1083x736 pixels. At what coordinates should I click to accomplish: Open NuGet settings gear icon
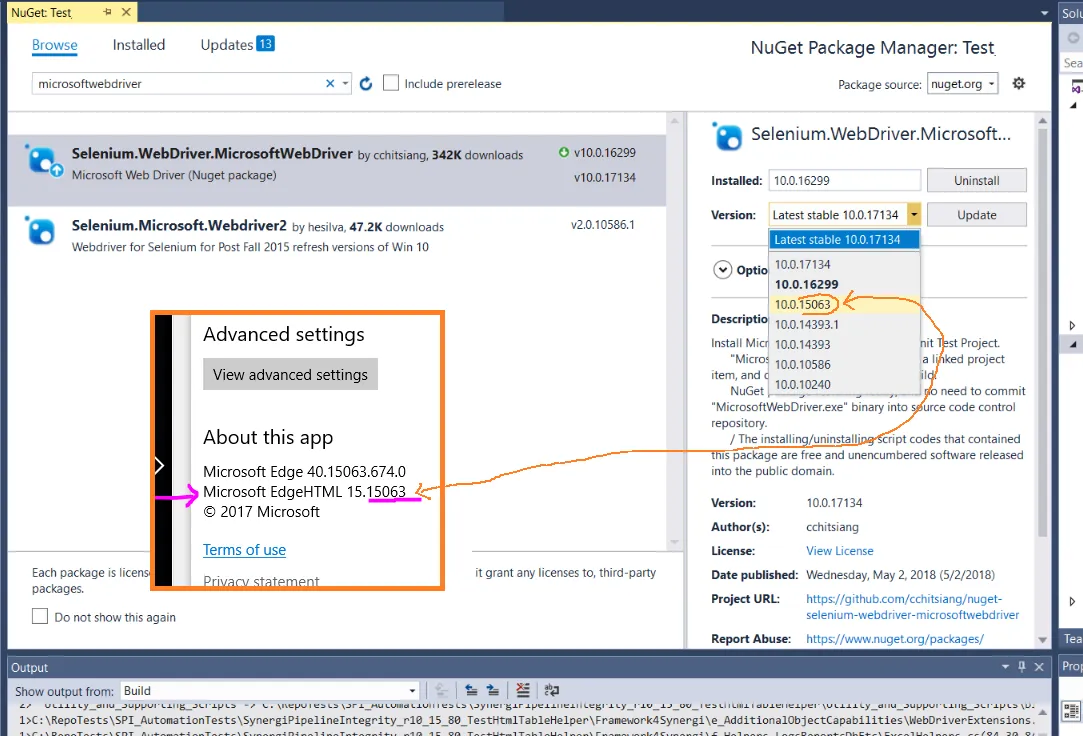pyautogui.click(x=1019, y=84)
